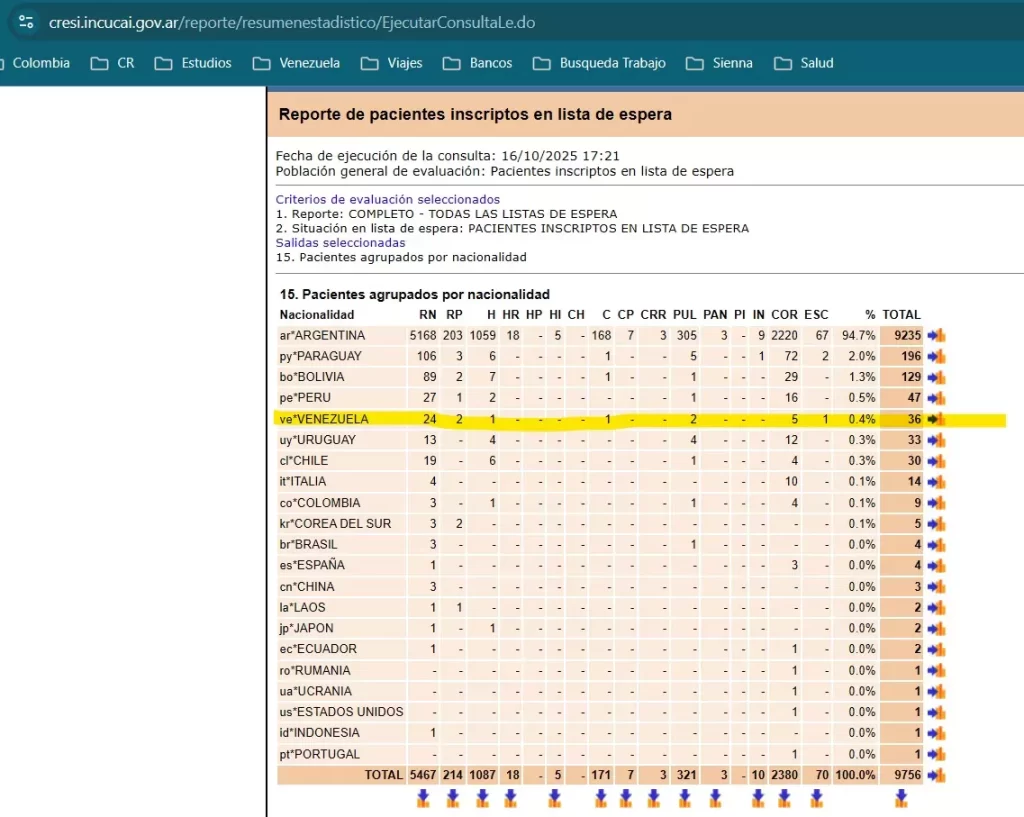
Task: Click the arrow icon below the COR column
Action: (x=785, y=798)
